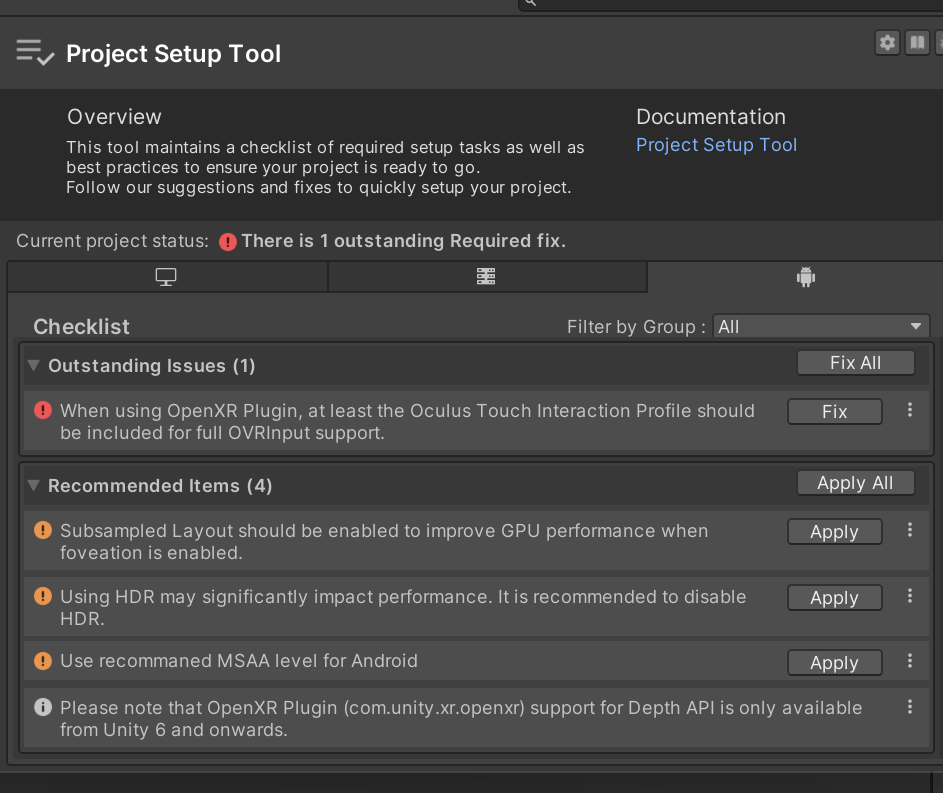Open settings gear in Project Setup Tool
The width and height of the screenshot is (943, 793).
[887, 42]
